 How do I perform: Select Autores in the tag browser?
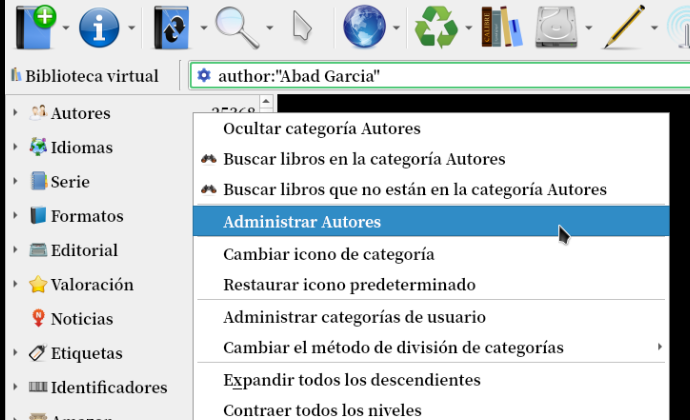81,113
